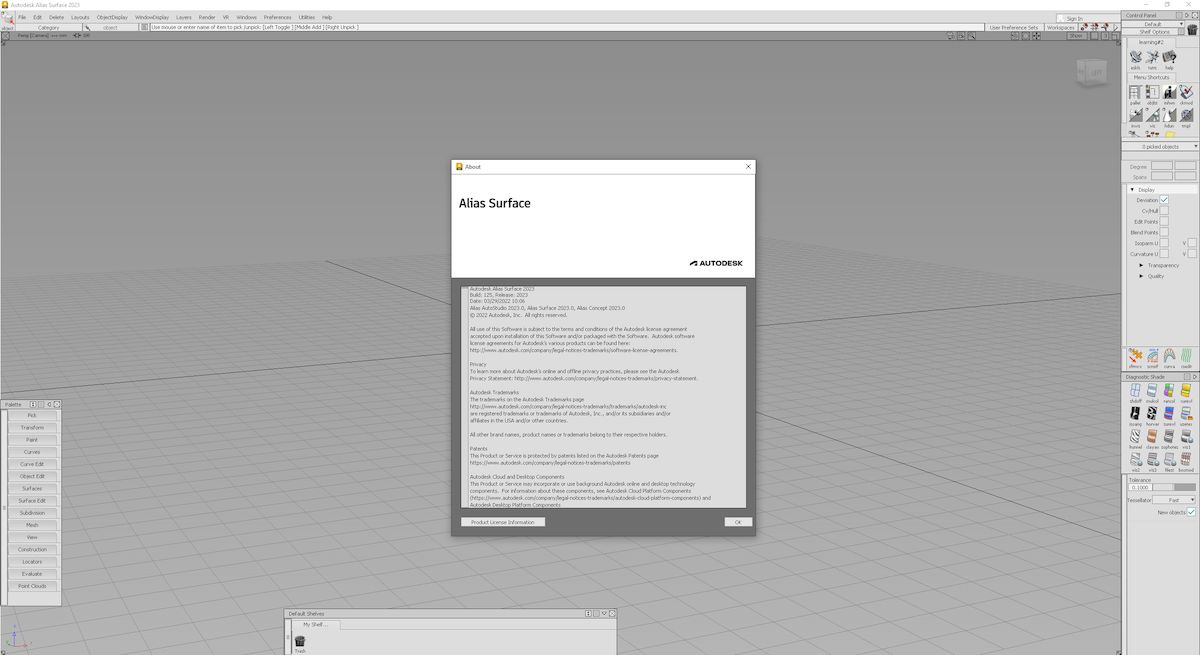
Task: Expand the Transparency section
Action: (x=1140, y=265)
